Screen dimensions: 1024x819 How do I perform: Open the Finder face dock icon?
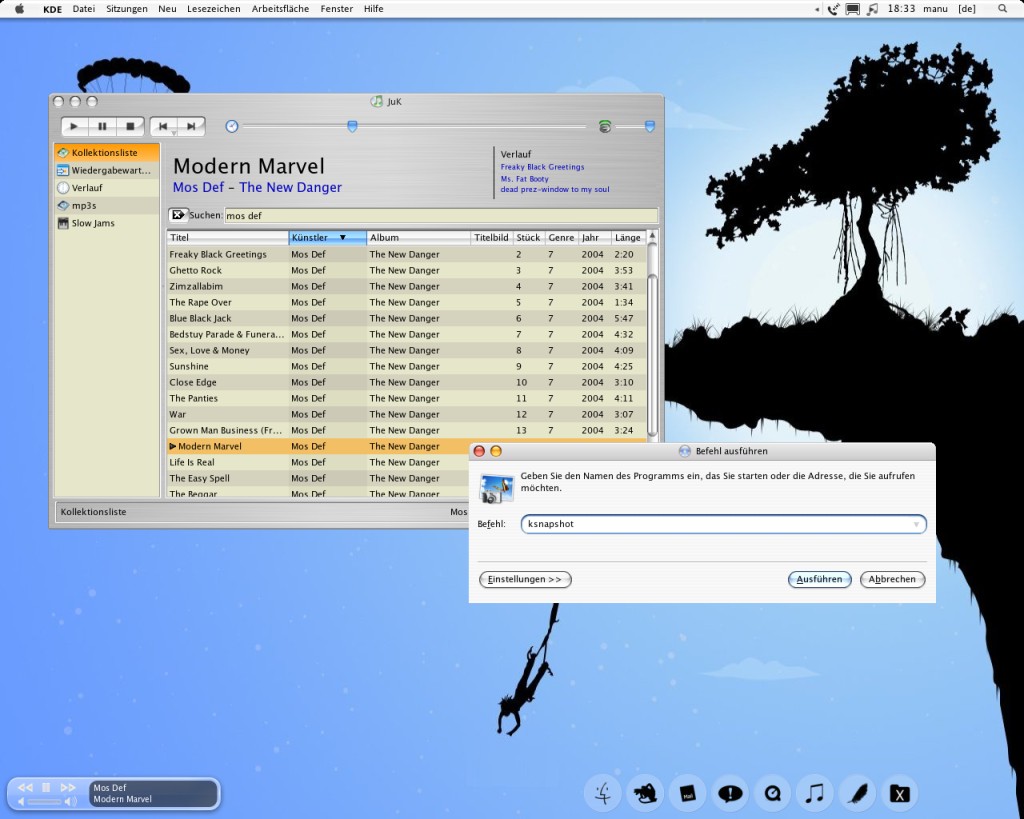coord(604,793)
